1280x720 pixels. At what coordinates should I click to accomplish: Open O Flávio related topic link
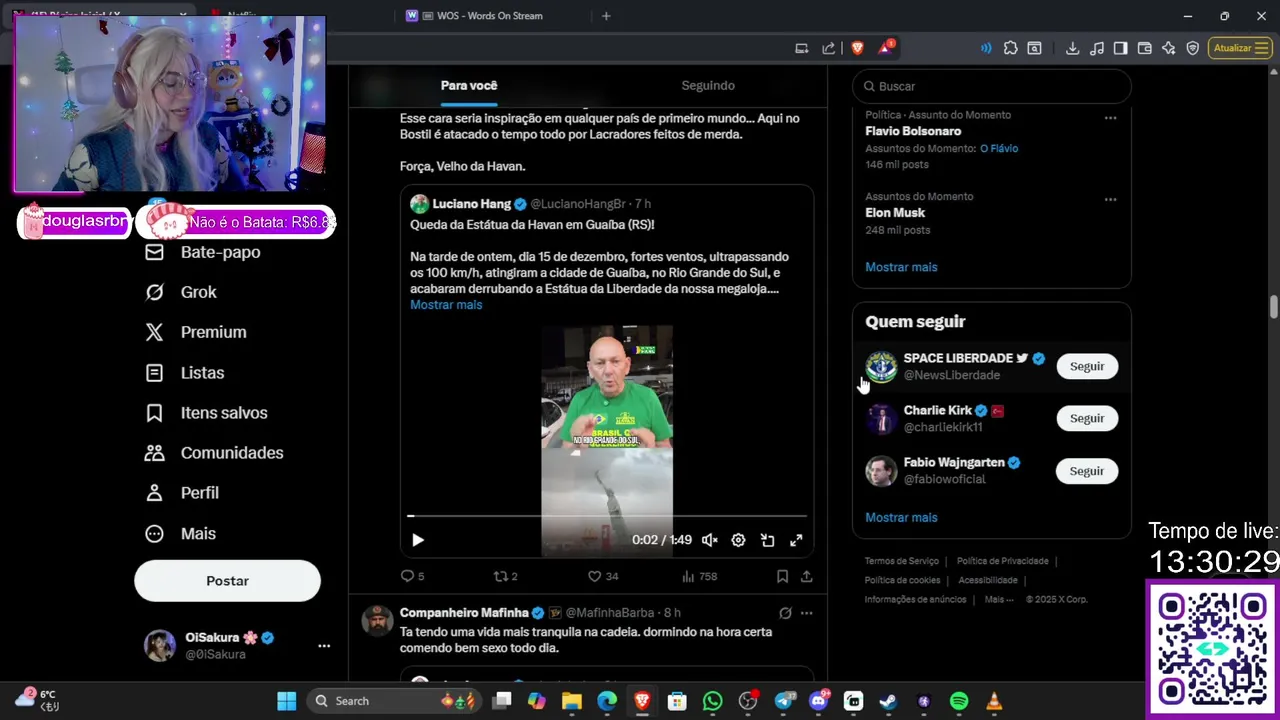point(999,148)
